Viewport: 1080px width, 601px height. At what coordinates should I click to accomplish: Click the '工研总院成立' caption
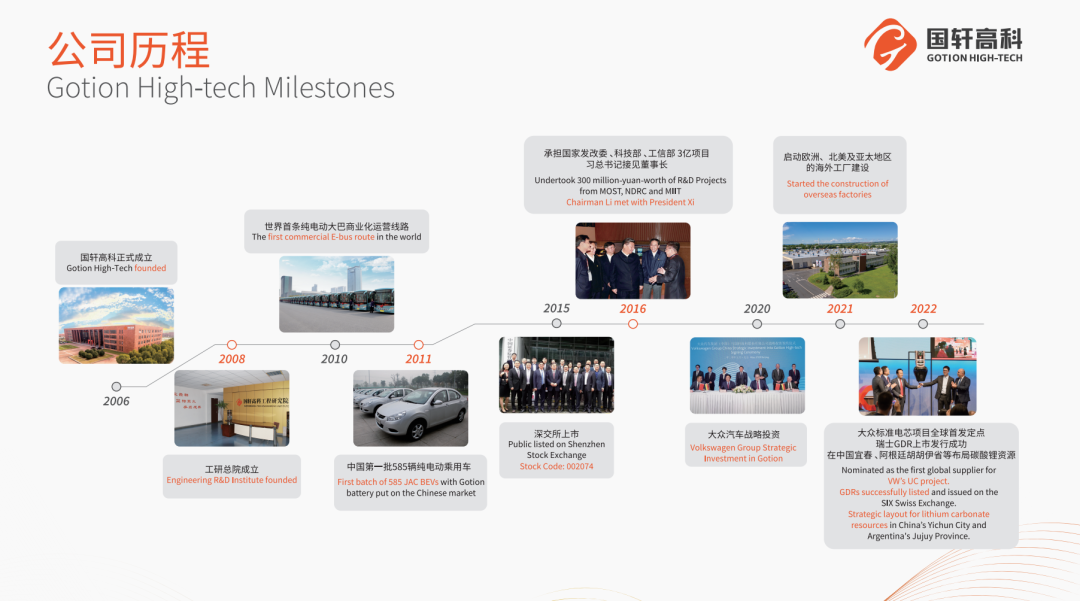(x=232, y=470)
